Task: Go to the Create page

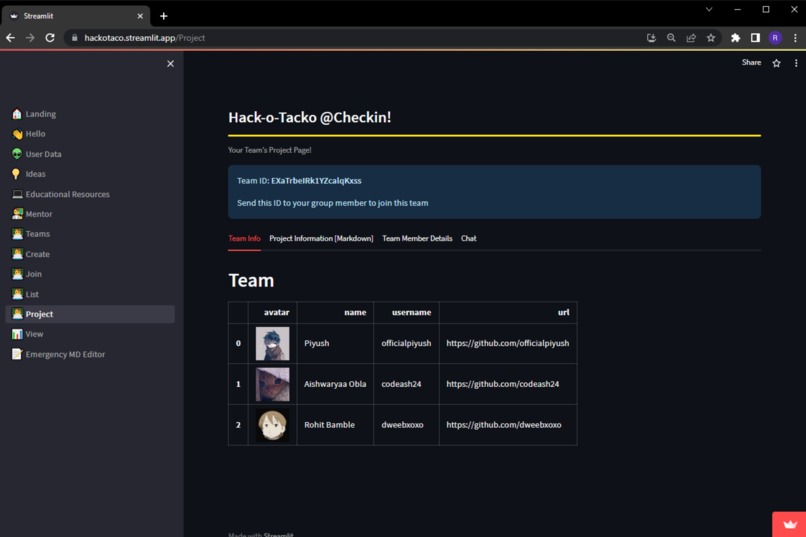Action: click(90, 254)
